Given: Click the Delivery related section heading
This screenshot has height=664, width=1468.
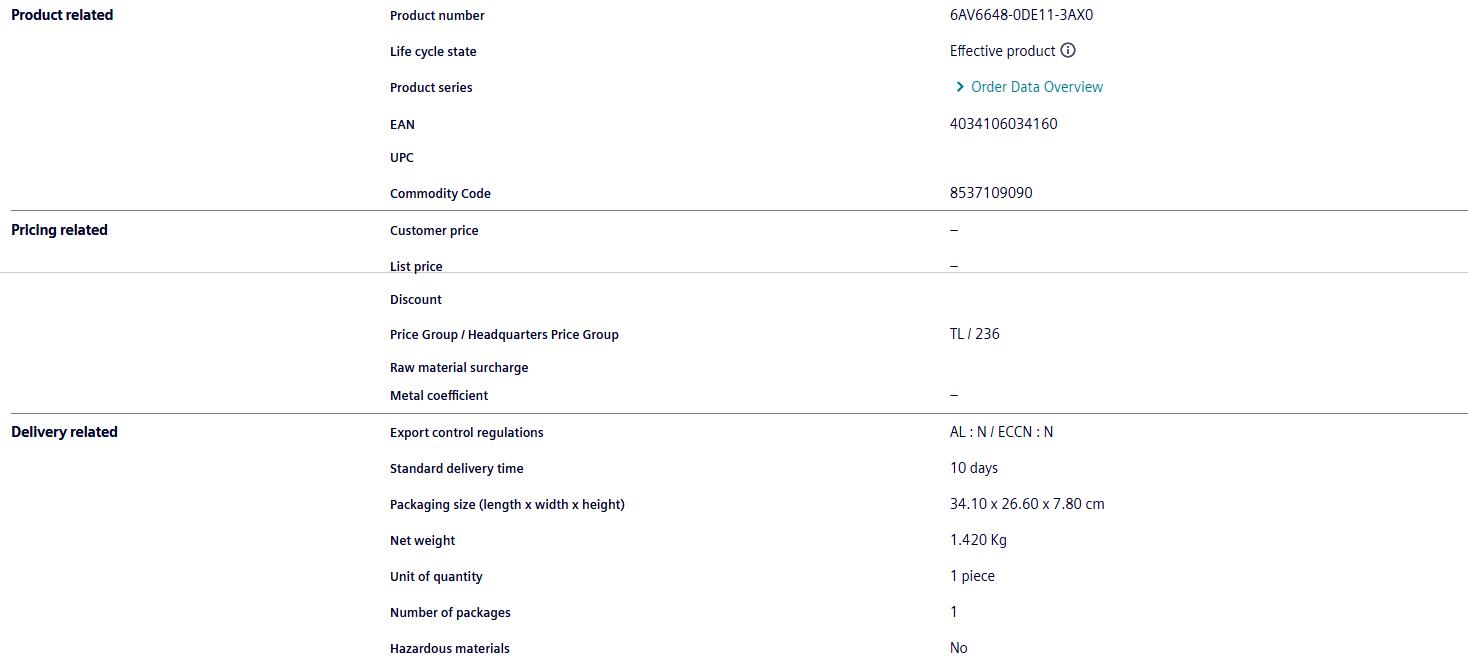Looking at the screenshot, I should (x=64, y=432).
